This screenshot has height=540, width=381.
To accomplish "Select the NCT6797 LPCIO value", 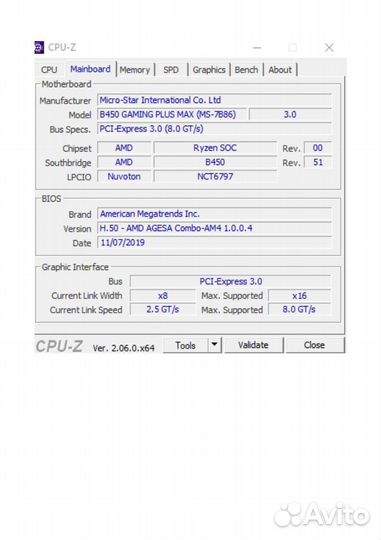I will (x=215, y=177).
